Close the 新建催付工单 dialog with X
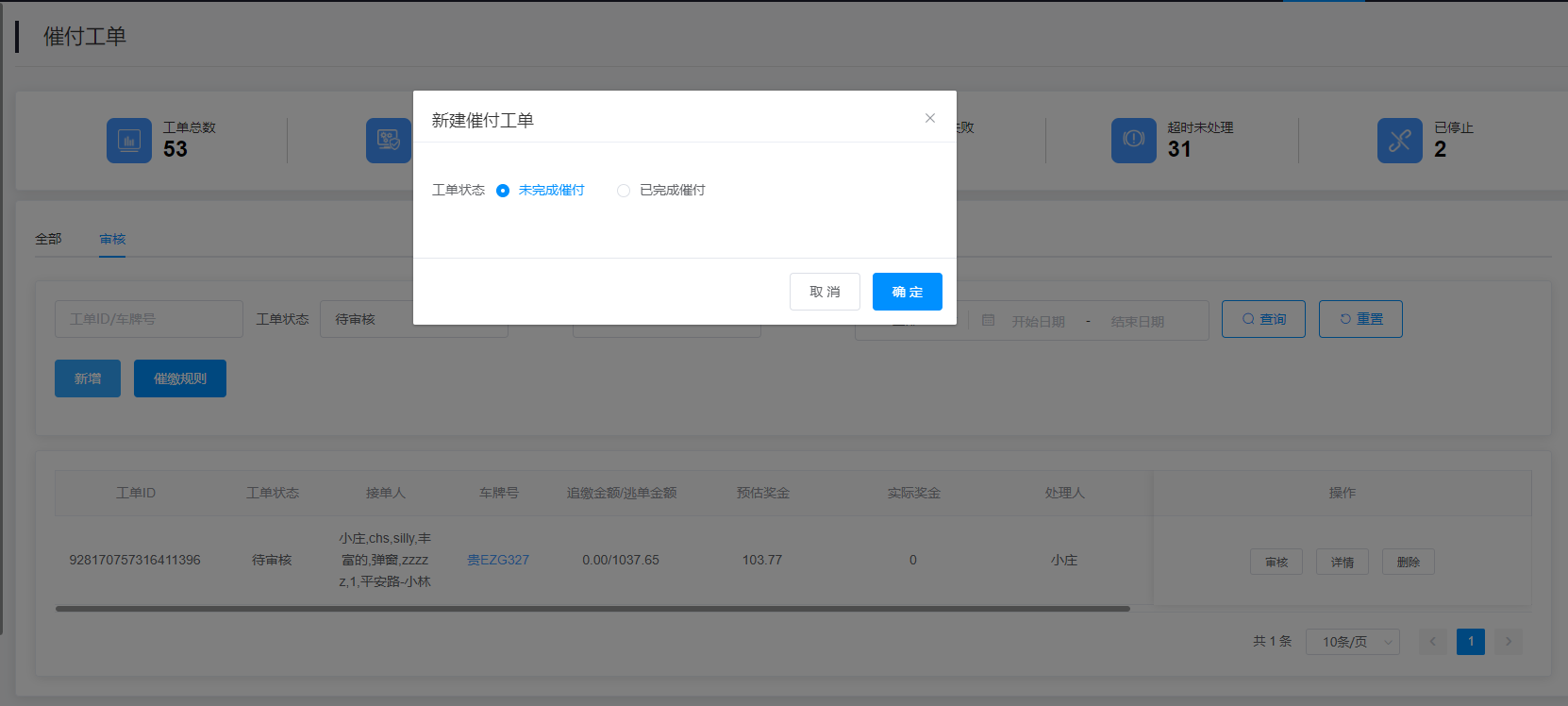 coord(930,118)
